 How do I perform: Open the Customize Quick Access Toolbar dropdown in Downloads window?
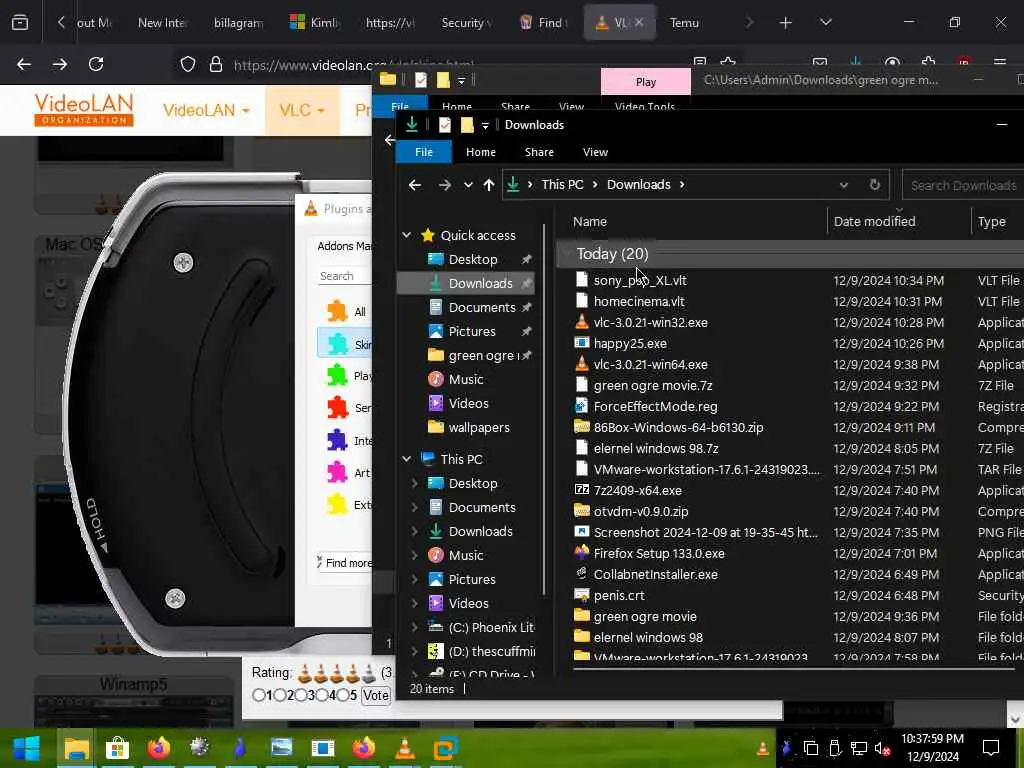tap(485, 125)
